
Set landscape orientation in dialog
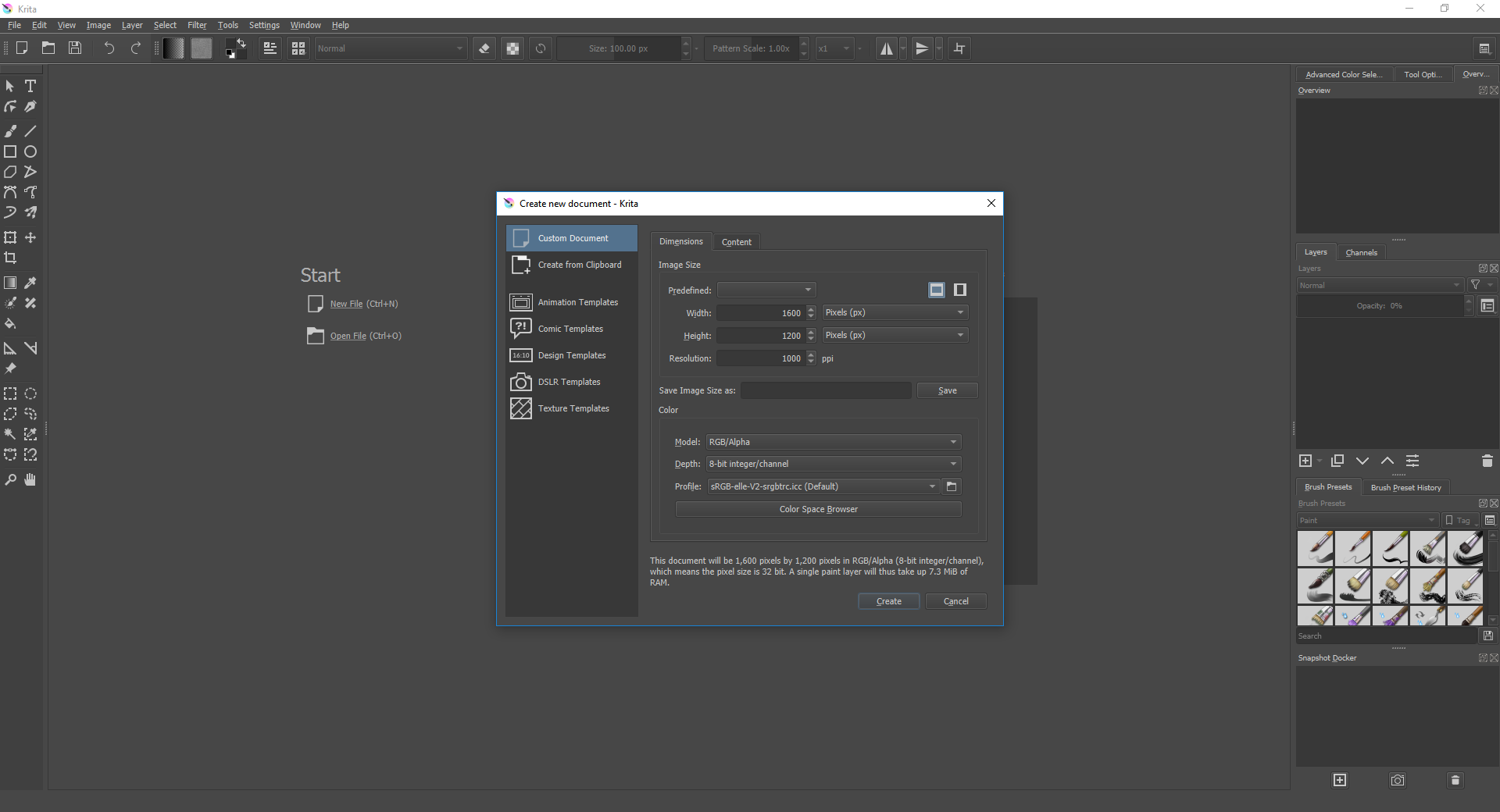[x=937, y=290]
